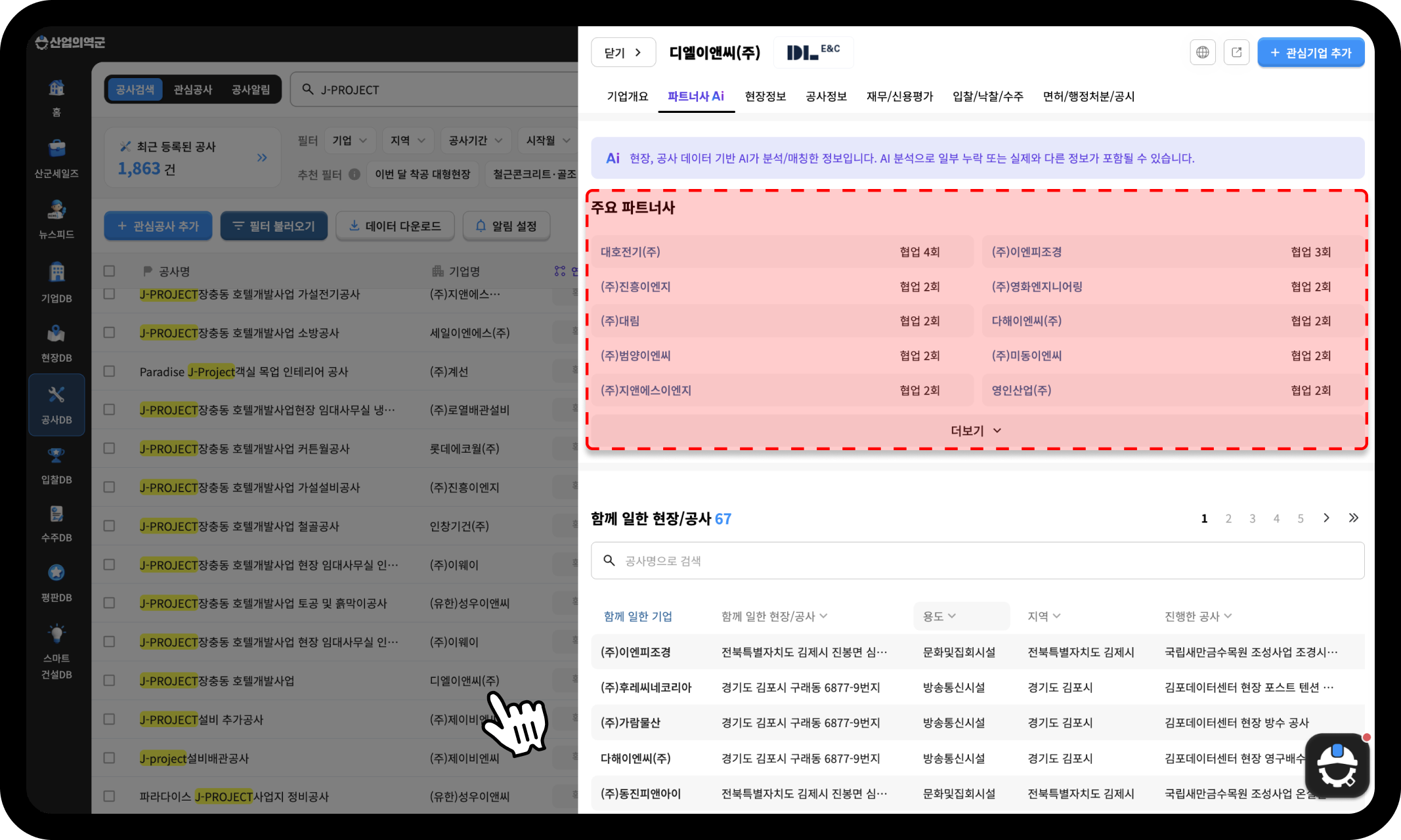Viewport: 1401px width, 840px height.
Task: Expand partner list with 더보기
Action: point(976,430)
